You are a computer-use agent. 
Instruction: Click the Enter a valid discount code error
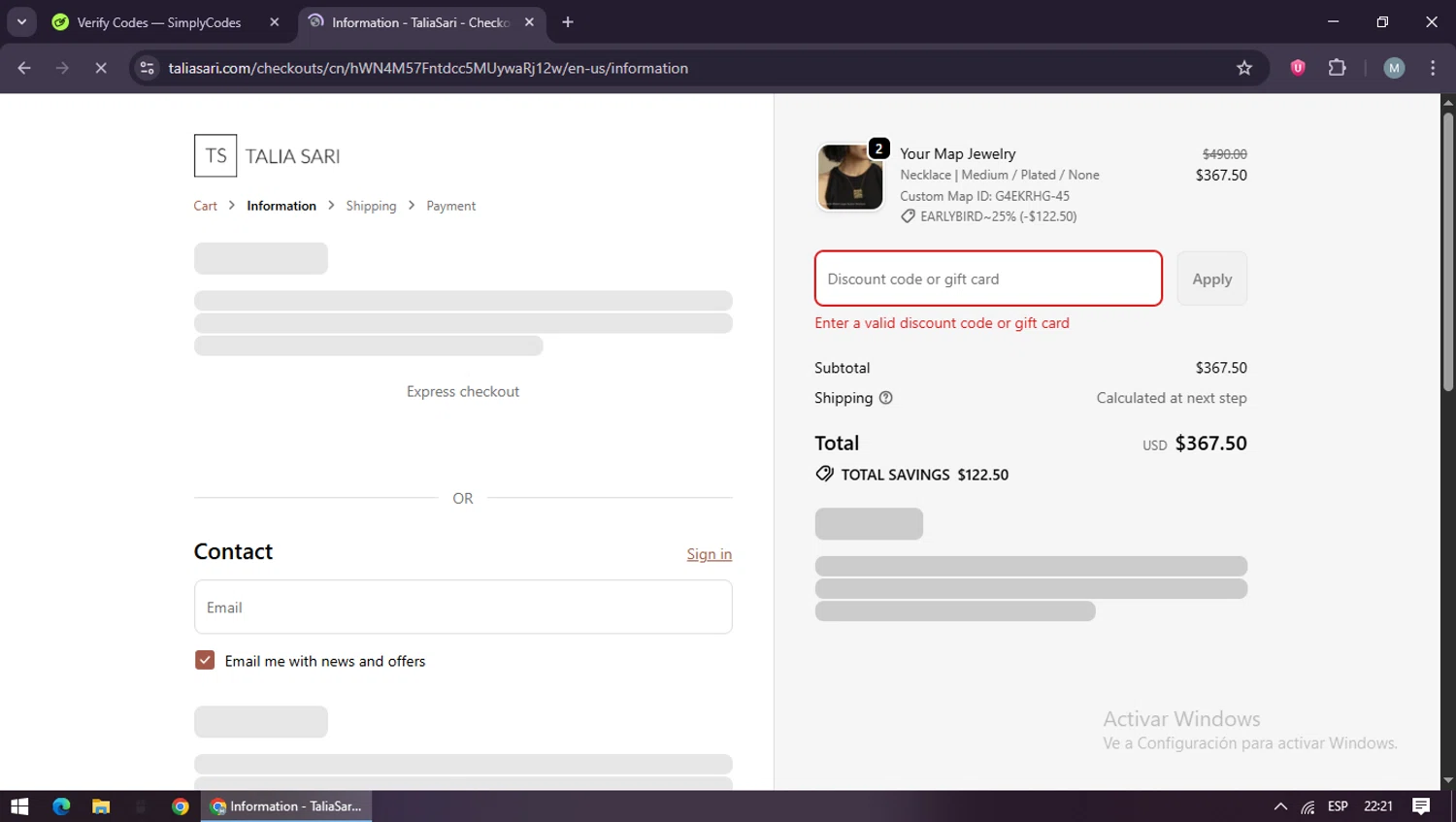(x=942, y=323)
